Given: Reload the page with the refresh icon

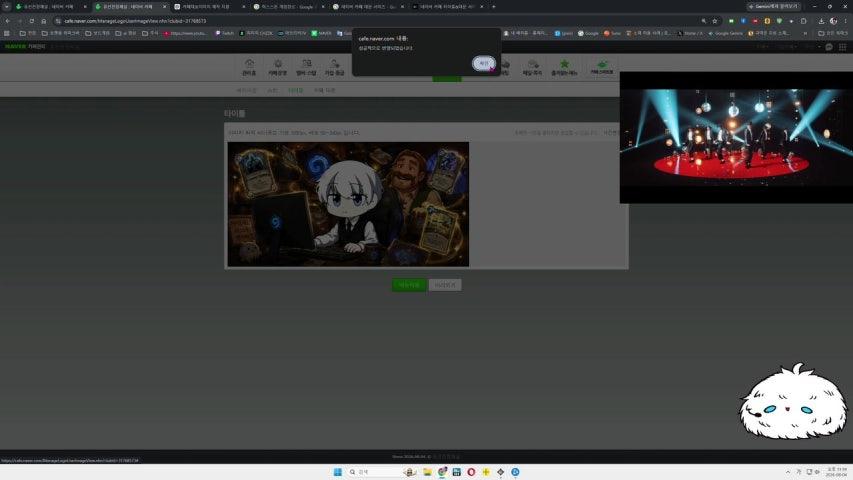Looking at the screenshot, I should (x=32, y=21).
